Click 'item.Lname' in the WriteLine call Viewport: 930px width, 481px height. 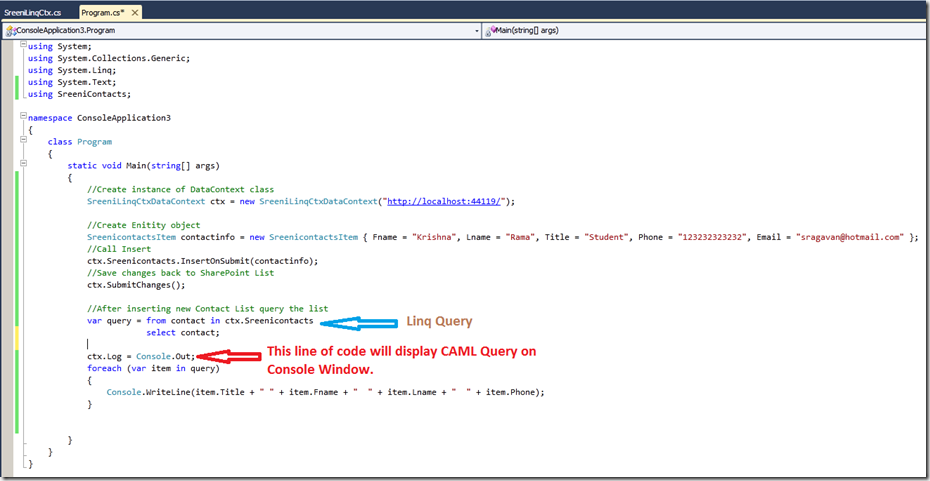point(412,392)
